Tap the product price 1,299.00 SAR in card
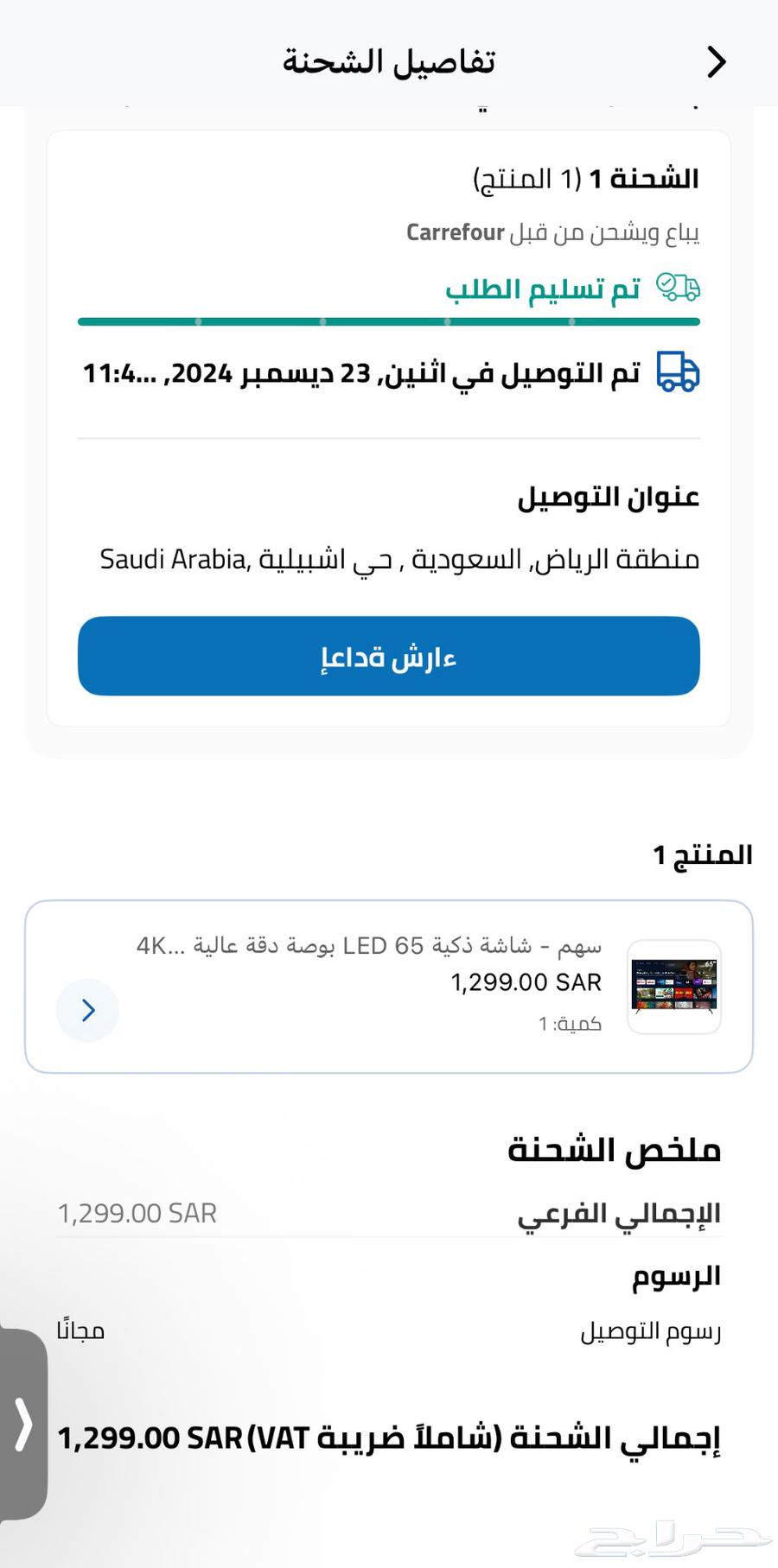 click(526, 982)
